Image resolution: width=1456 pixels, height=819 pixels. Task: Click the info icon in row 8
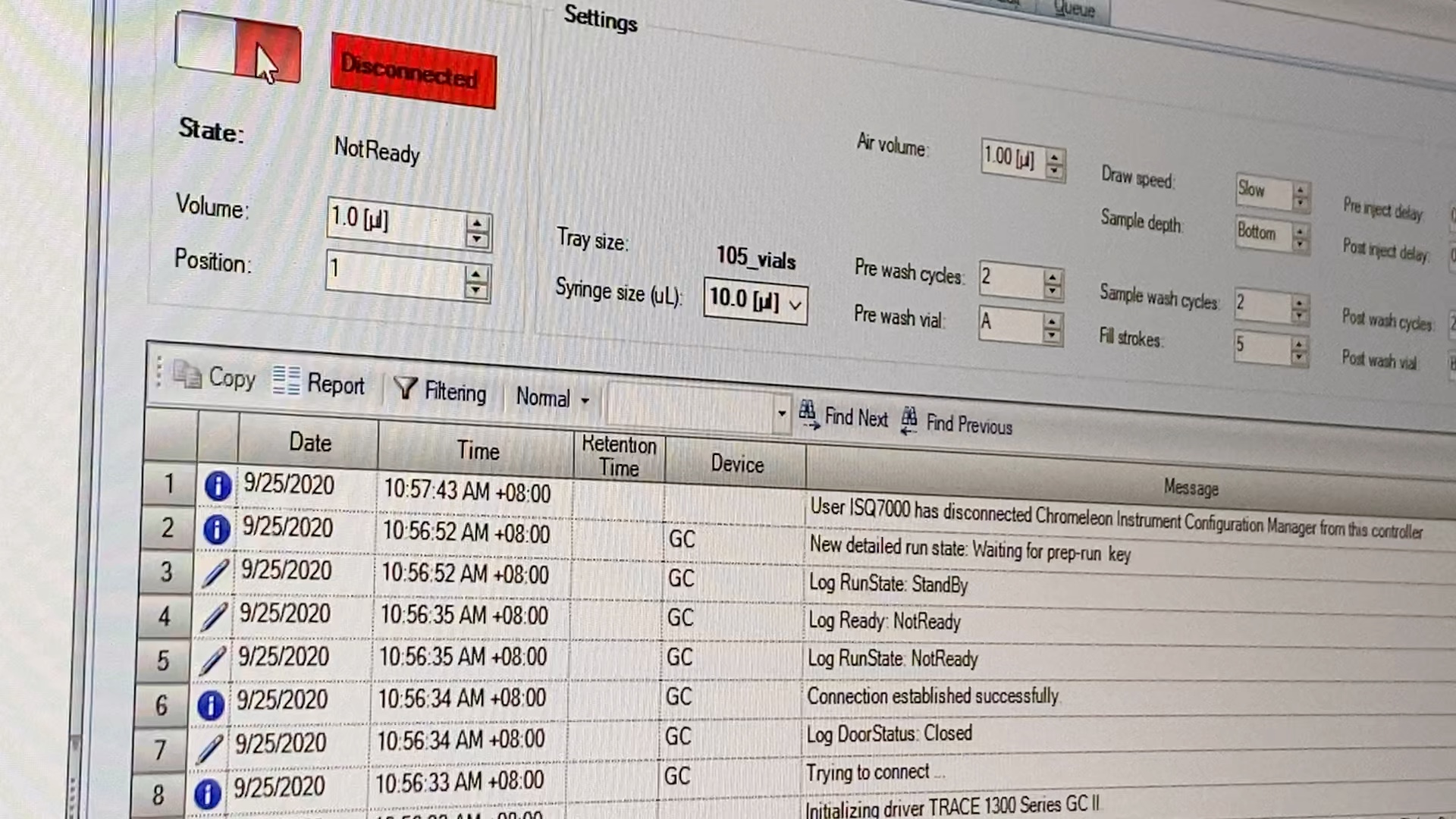[x=208, y=794]
